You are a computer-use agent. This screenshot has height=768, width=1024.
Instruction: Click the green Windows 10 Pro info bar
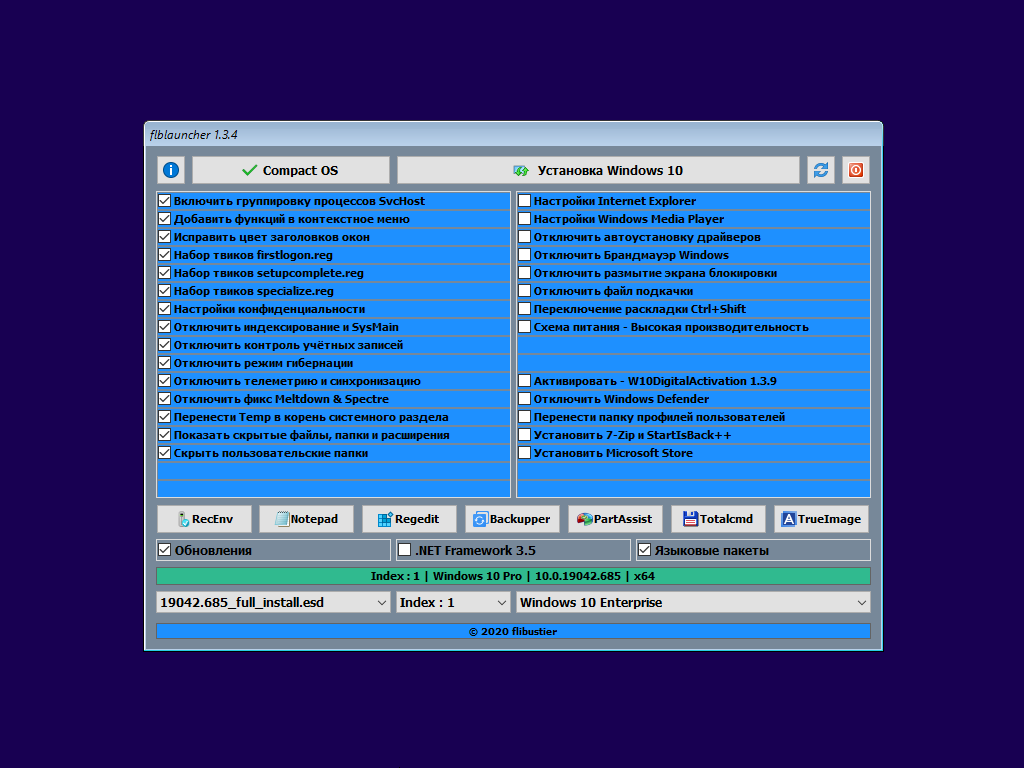click(x=512, y=576)
